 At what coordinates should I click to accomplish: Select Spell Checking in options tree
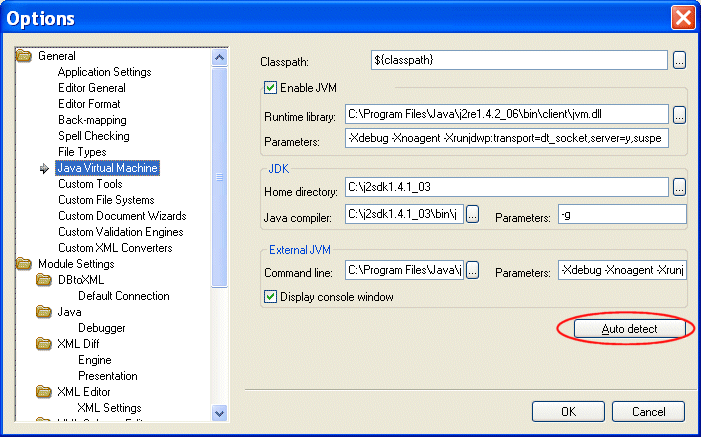coord(93,136)
